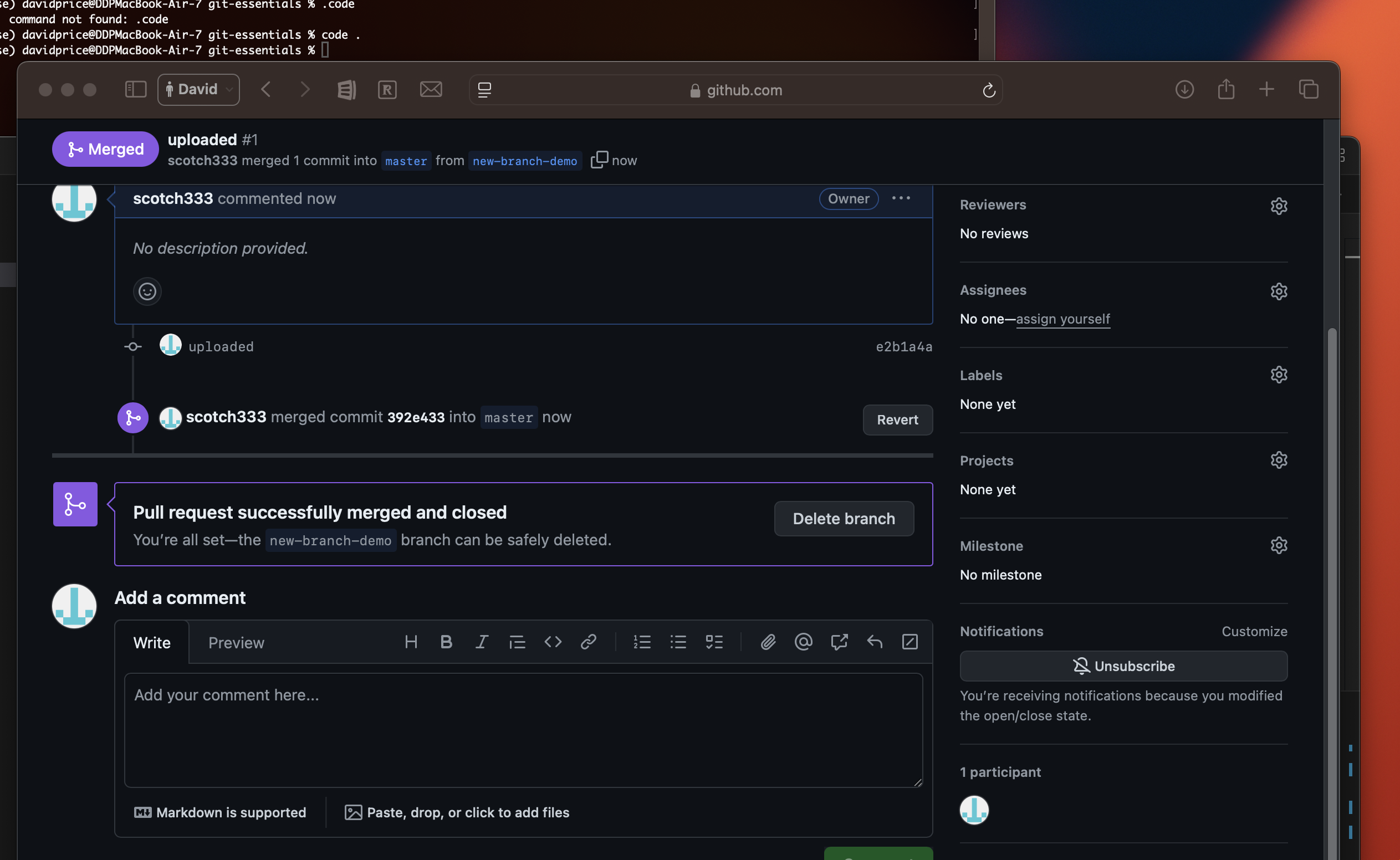Insert a quote block
This screenshot has width=1400, height=860.
tap(517, 642)
